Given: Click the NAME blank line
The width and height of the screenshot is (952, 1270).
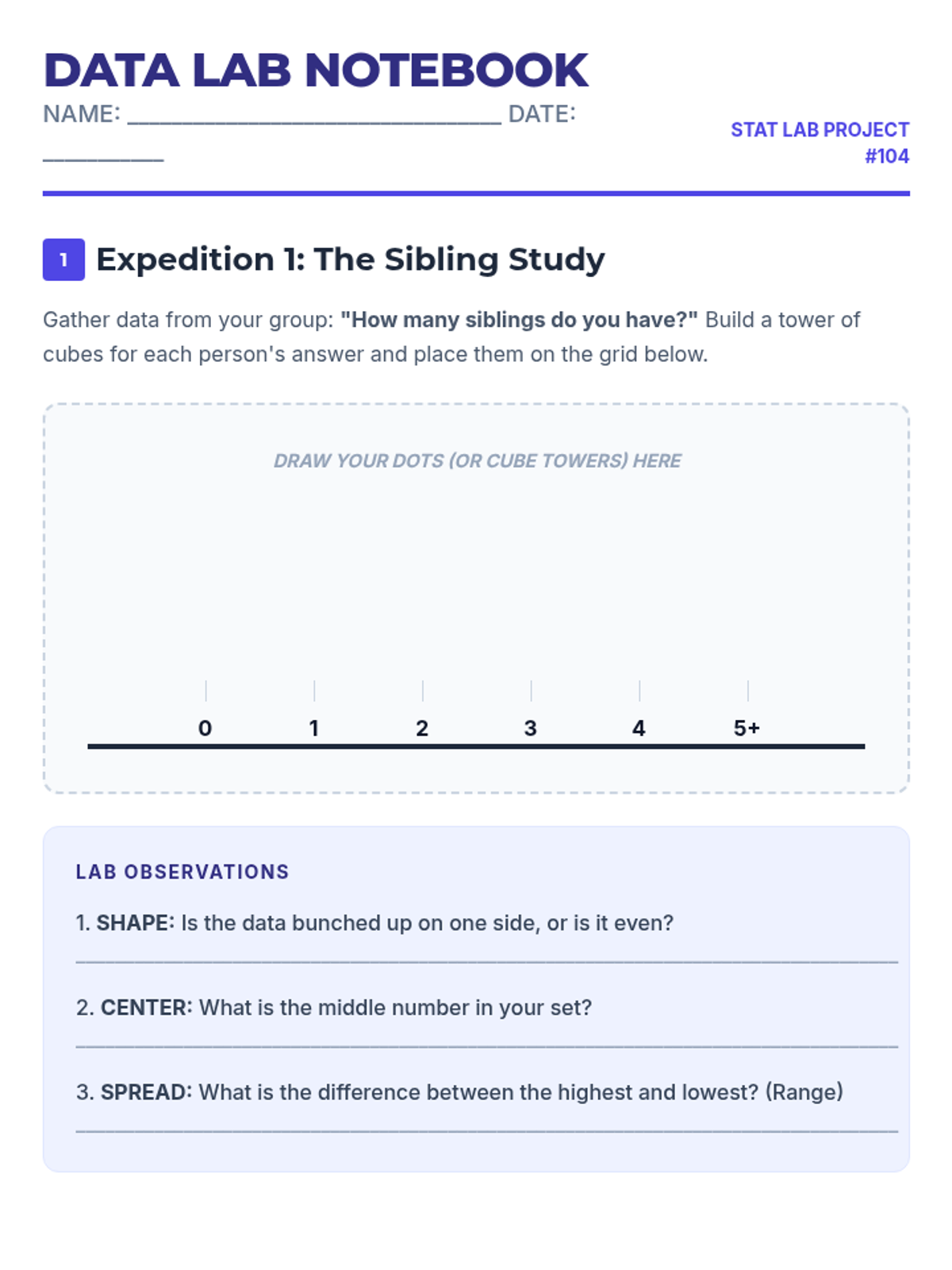Looking at the screenshot, I should point(314,116).
